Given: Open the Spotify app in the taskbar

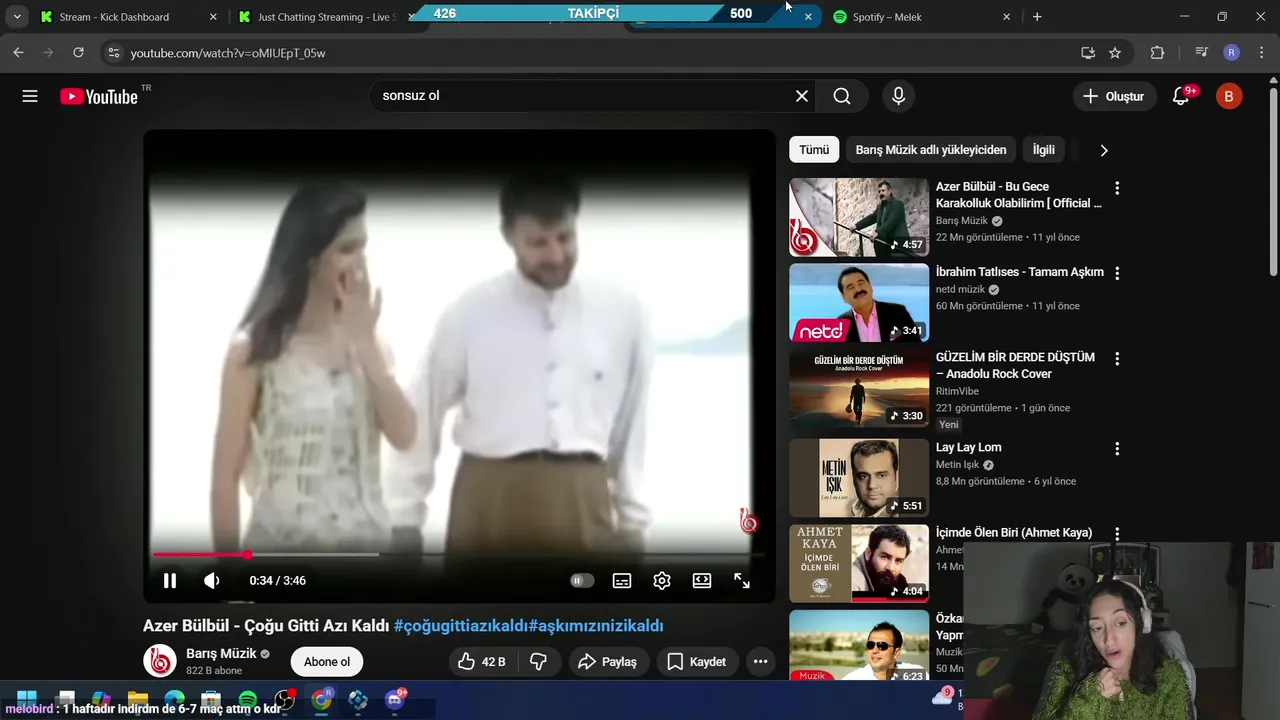Looking at the screenshot, I should pyautogui.click(x=248, y=700).
